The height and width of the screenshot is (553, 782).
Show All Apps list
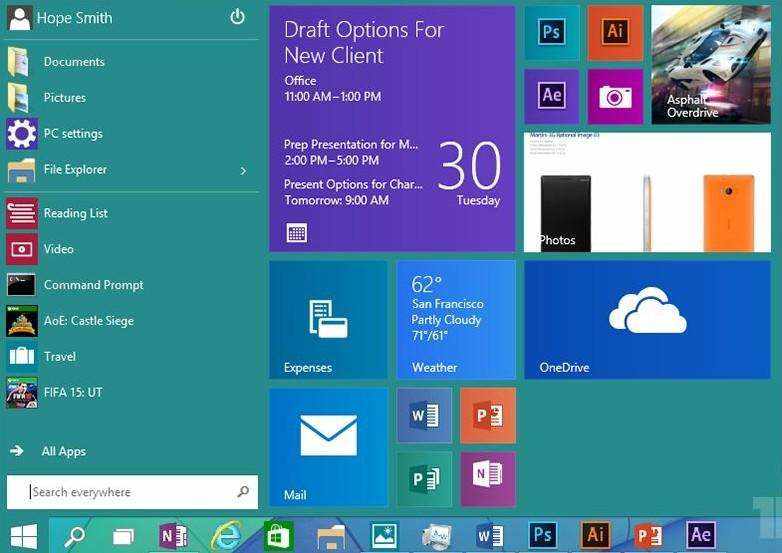(x=48, y=451)
